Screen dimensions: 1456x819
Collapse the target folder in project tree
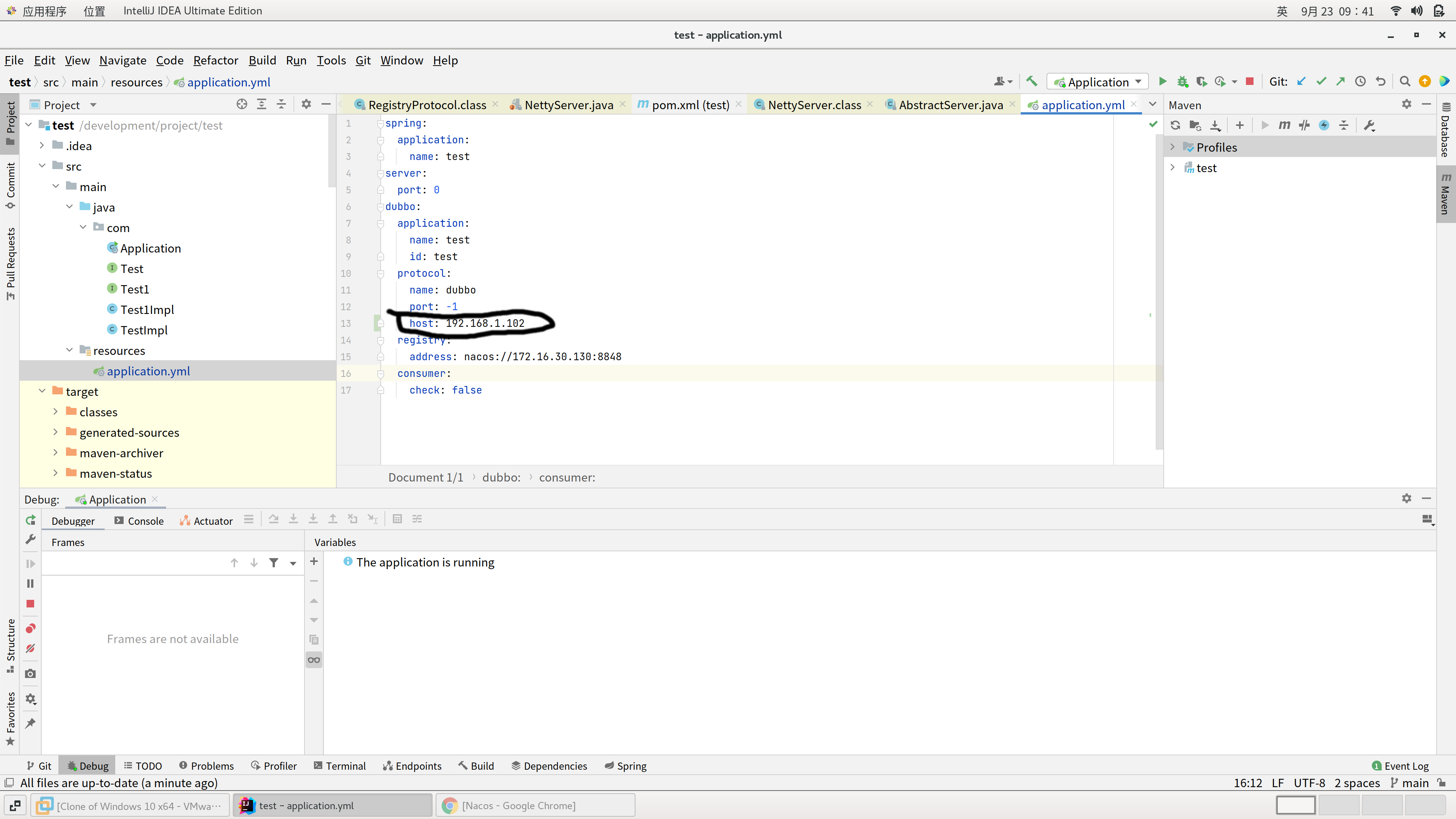[42, 391]
